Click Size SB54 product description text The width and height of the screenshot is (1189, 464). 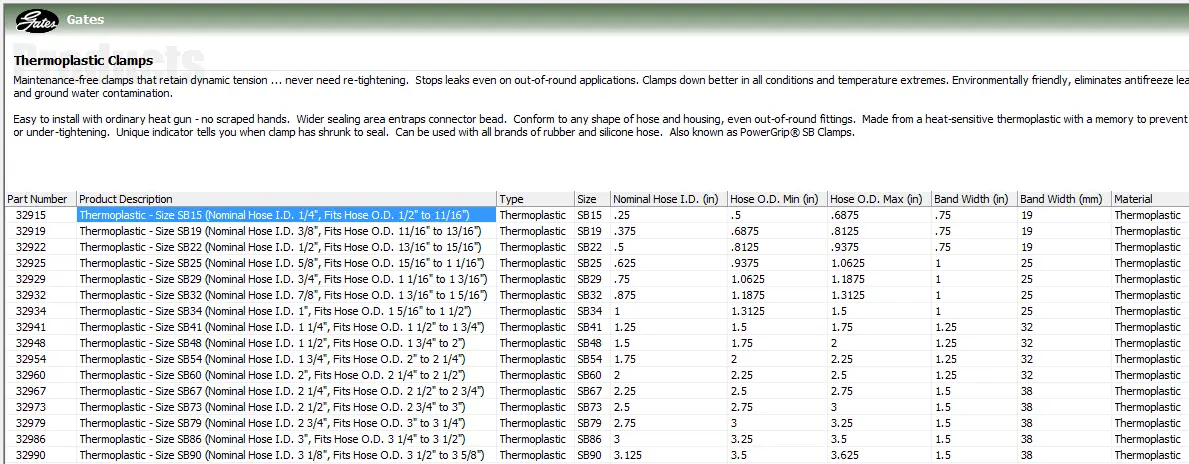coord(272,359)
